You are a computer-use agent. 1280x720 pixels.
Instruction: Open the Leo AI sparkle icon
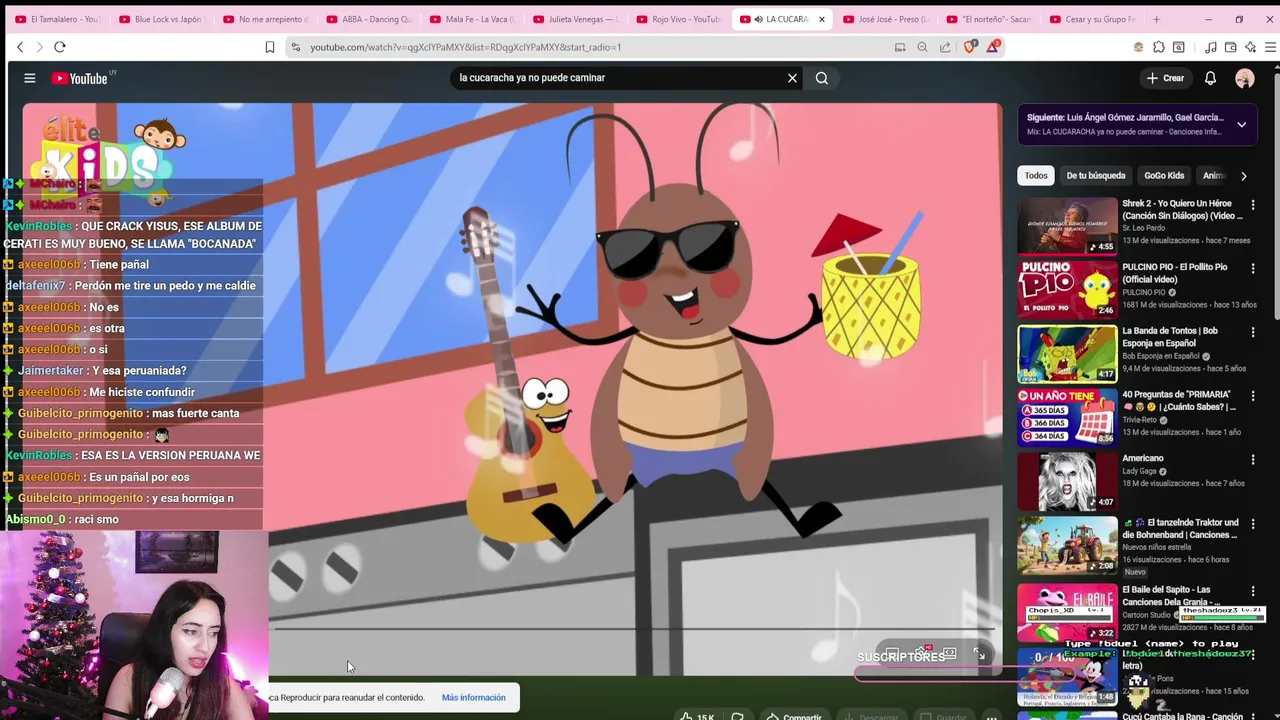pyautogui.click(x=1251, y=47)
